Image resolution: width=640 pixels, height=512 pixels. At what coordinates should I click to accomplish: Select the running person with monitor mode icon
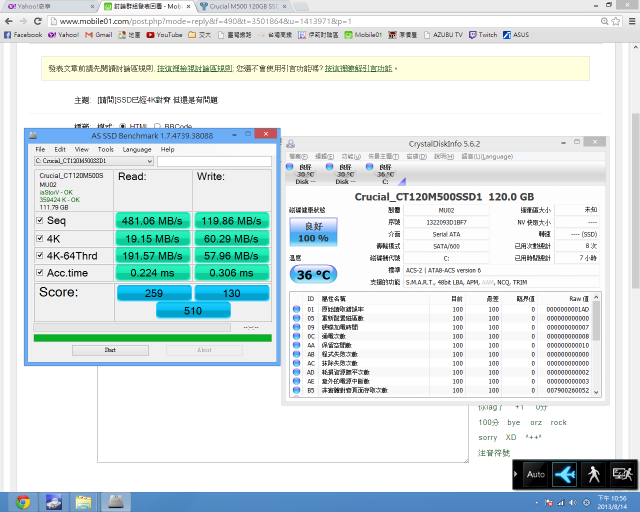[622, 474]
